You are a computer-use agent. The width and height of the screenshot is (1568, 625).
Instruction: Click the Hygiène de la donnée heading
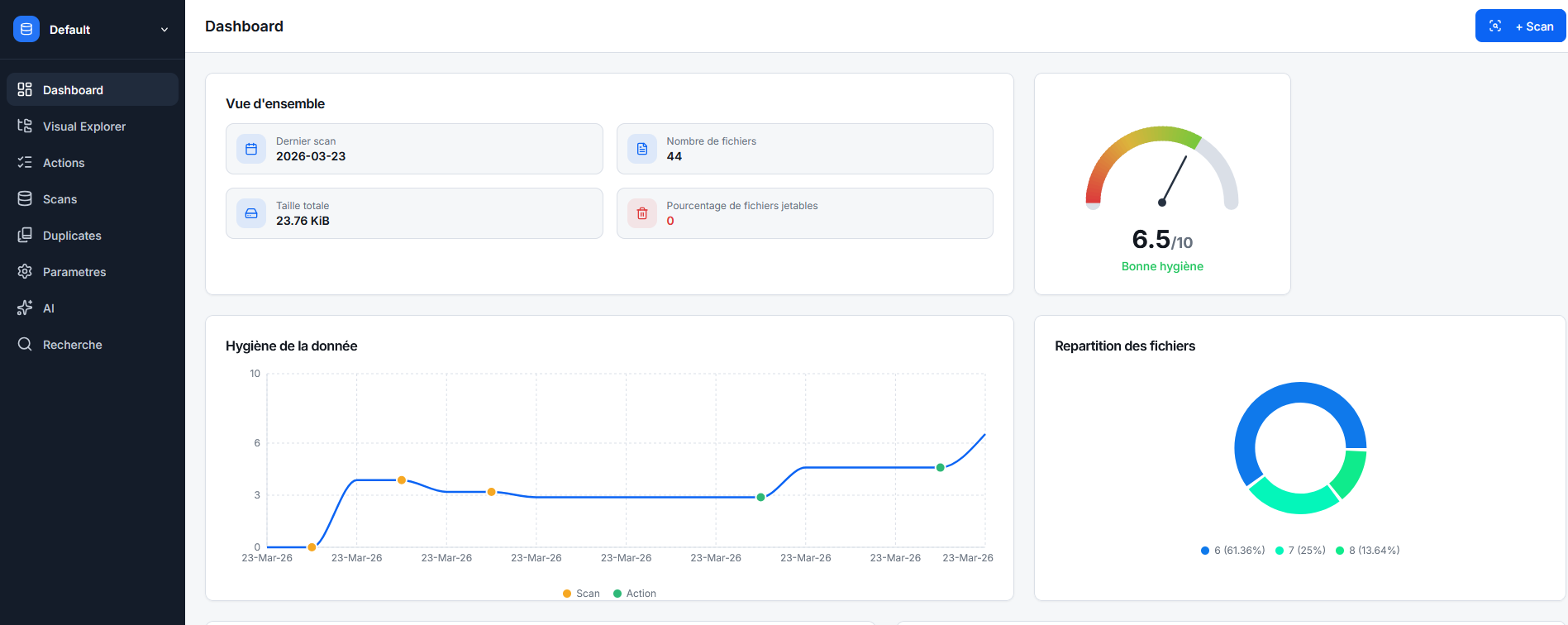(291, 346)
